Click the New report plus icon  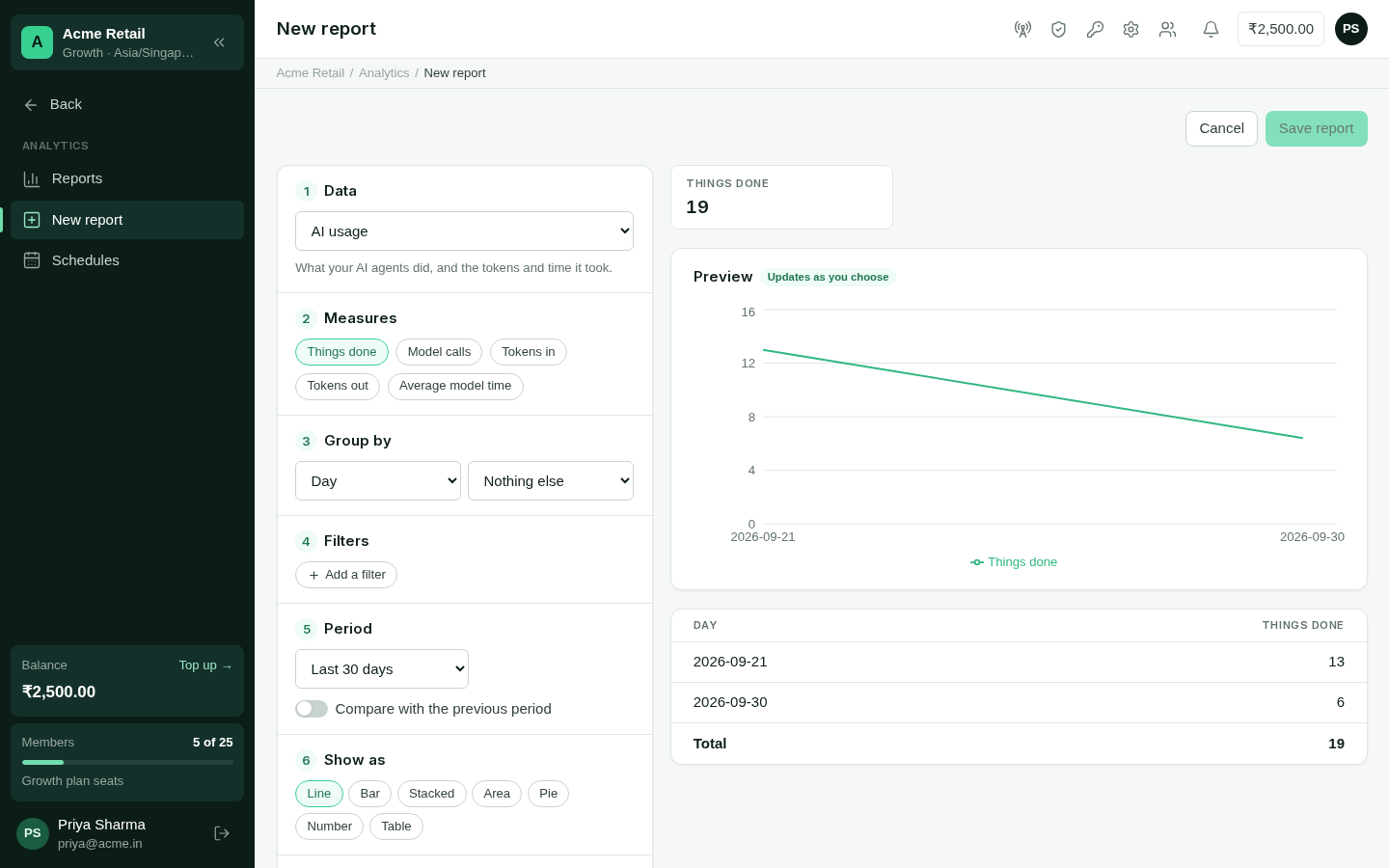32,220
